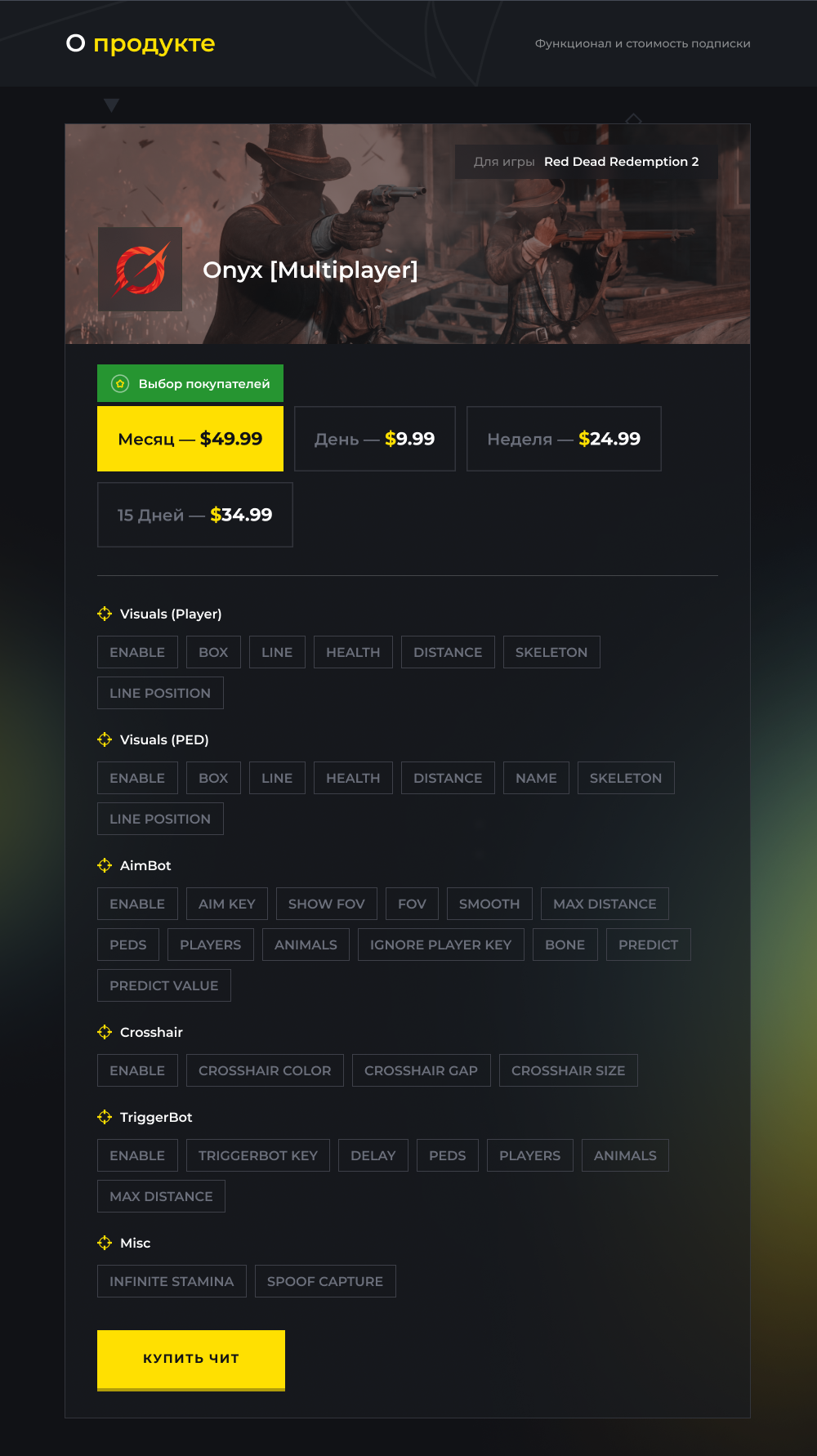The height and width of the screenshot is (1456, 817).
Task: Click the CROSSHAIR SIZE tag
Action: [x=569, y=1070]
